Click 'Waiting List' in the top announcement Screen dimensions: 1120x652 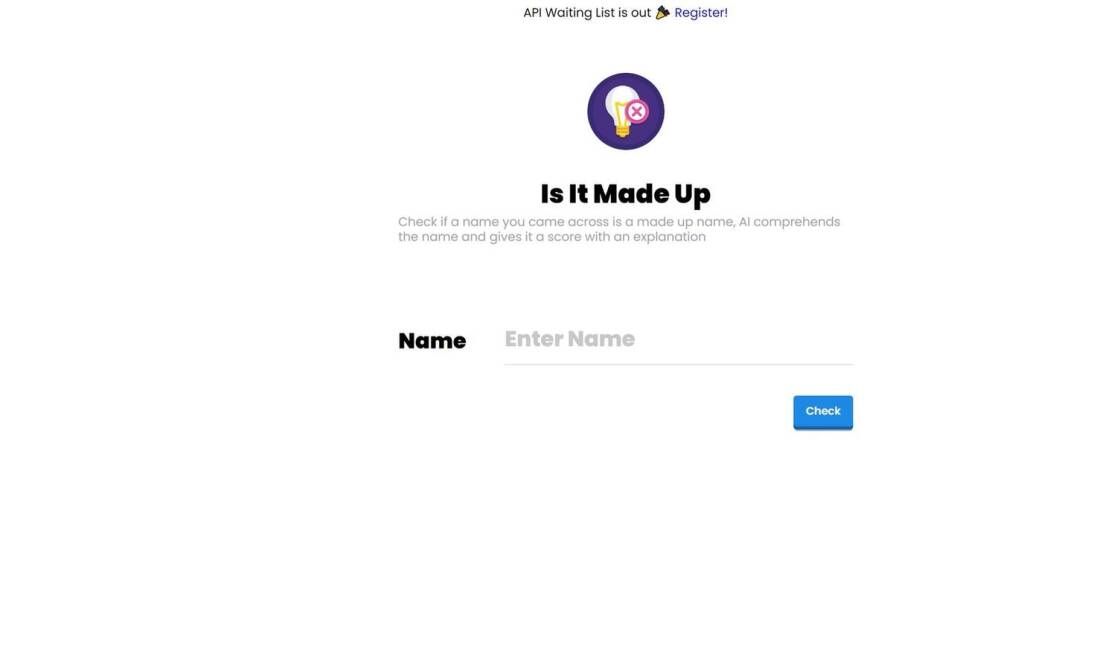(579, 13)
